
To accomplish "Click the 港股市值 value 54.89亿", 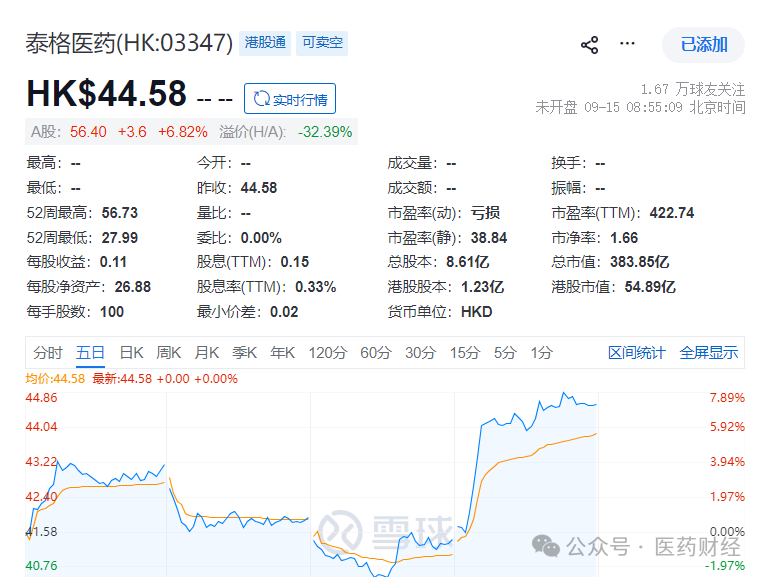I will (x=650, y=287).
